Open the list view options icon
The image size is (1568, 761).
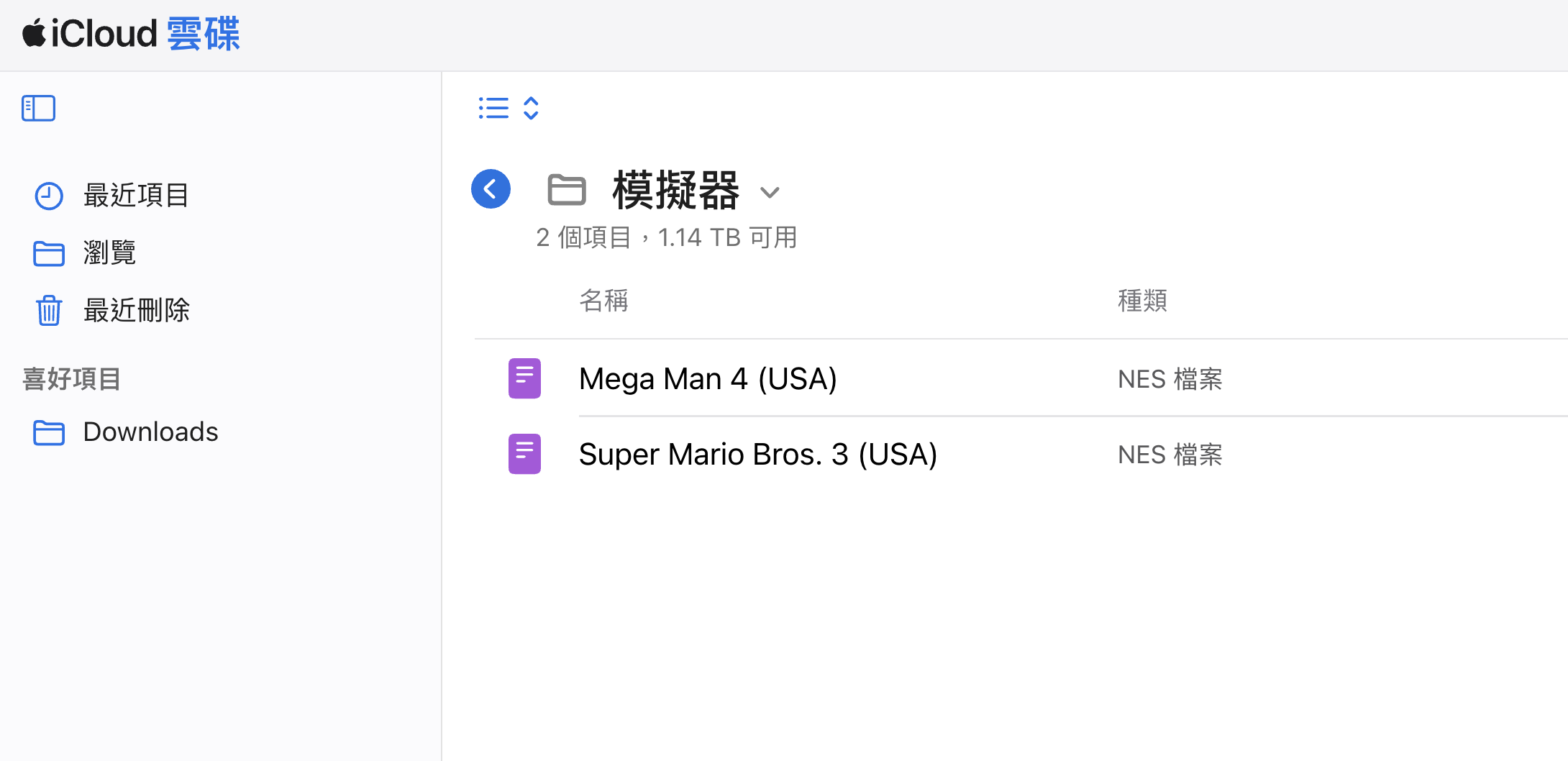[x=493, y=109]
